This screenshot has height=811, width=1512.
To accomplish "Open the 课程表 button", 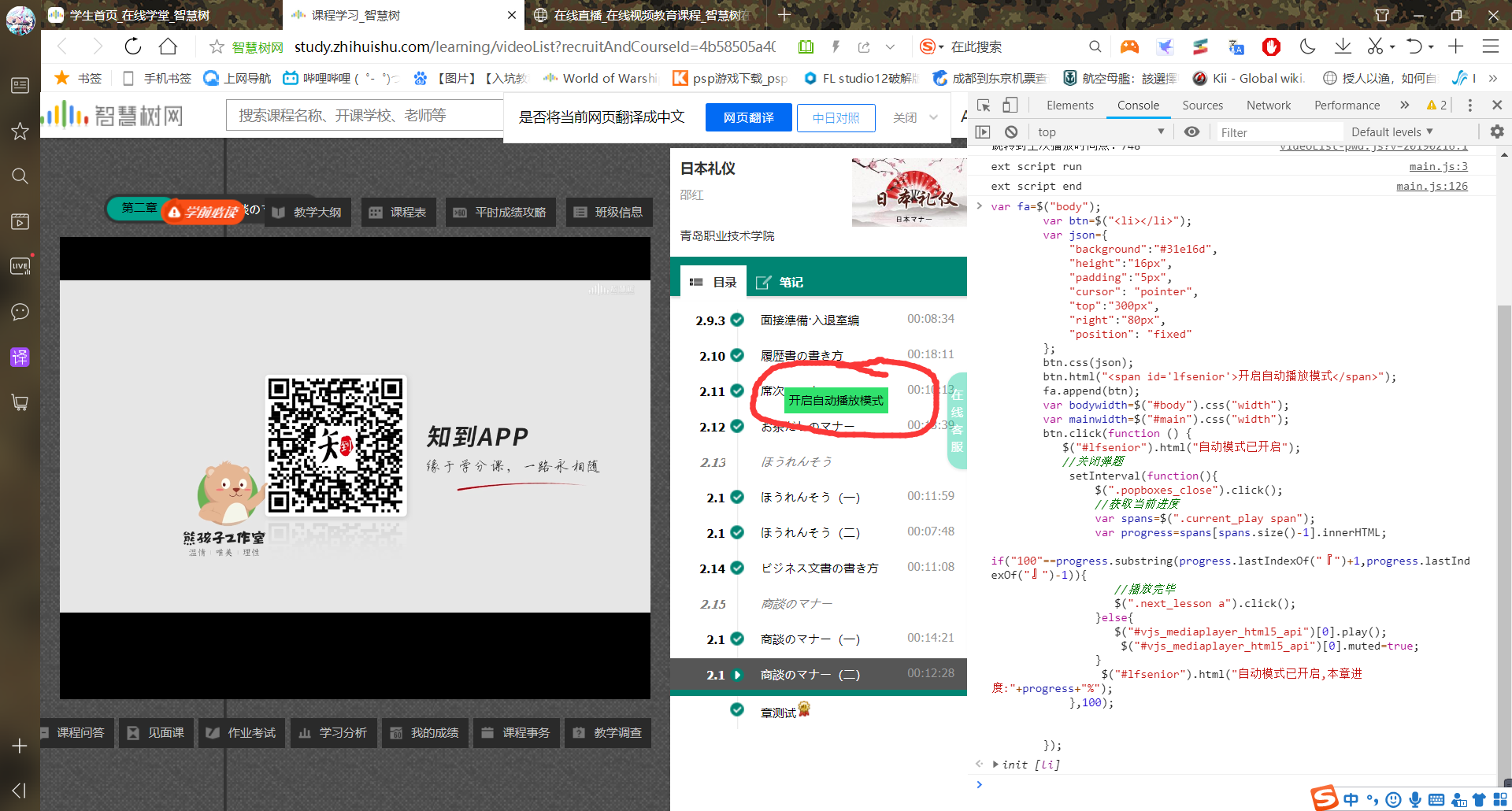I will pyautogui.click(x=398, y=212).
